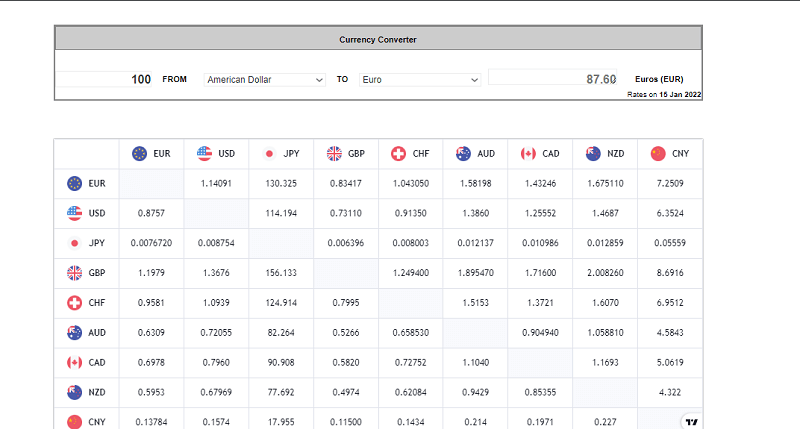Click the Euros (EUR) result label

tap(659, 79)
